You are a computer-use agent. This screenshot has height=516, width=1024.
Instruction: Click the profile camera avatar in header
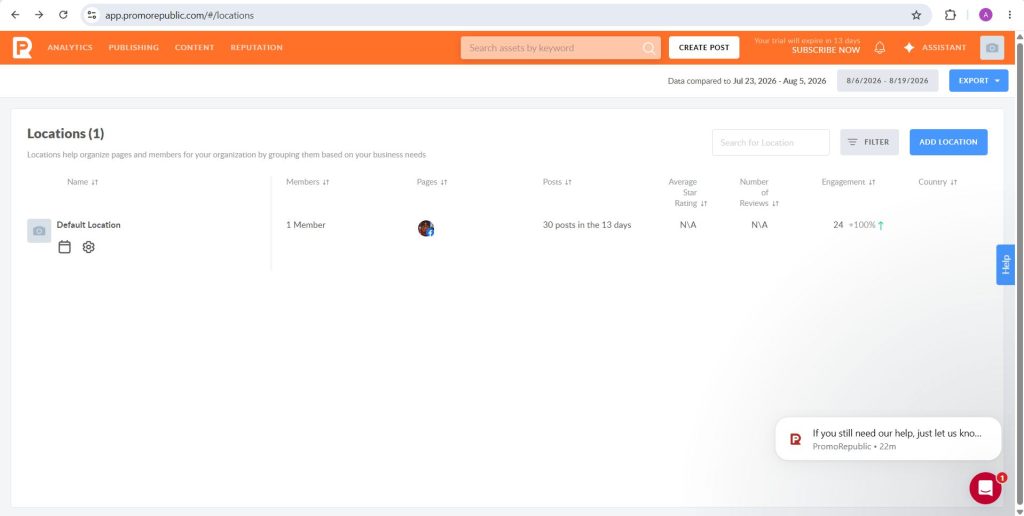tap(991, 48)
